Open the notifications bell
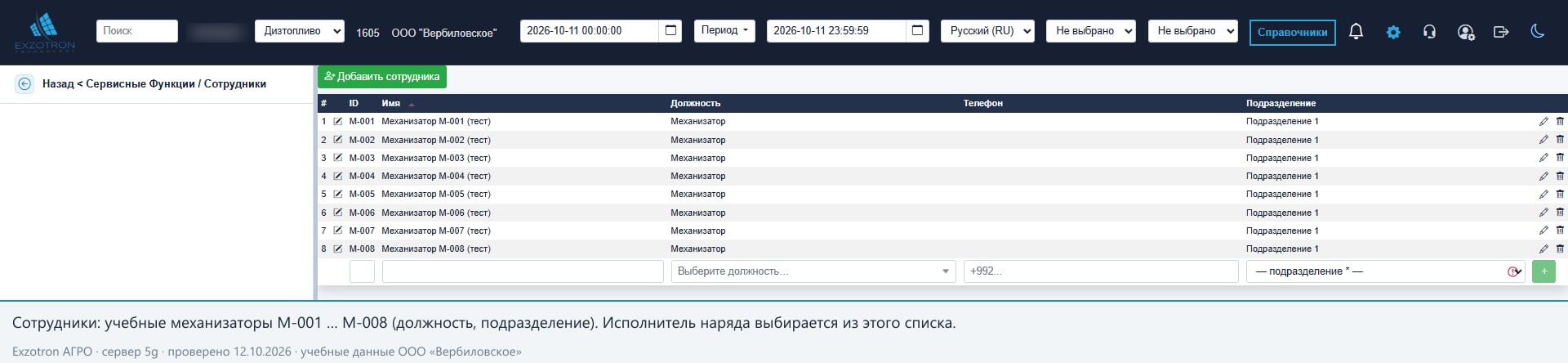This screenshot has height=363, width=1568. pos(1356,32)
